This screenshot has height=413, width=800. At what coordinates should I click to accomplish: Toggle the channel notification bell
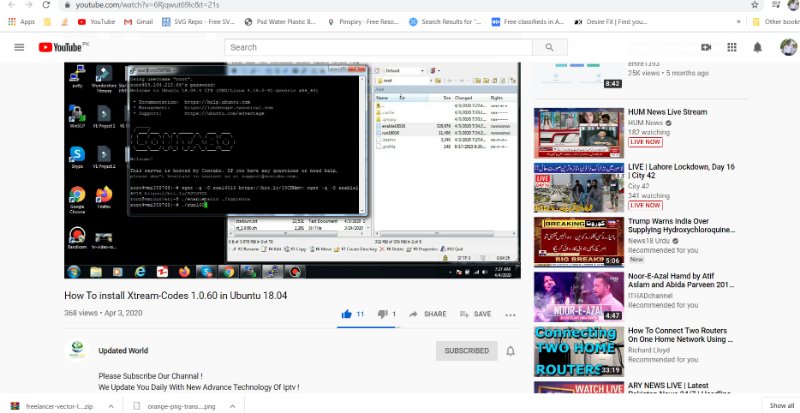pyautogui.click(x=510, y=351)
